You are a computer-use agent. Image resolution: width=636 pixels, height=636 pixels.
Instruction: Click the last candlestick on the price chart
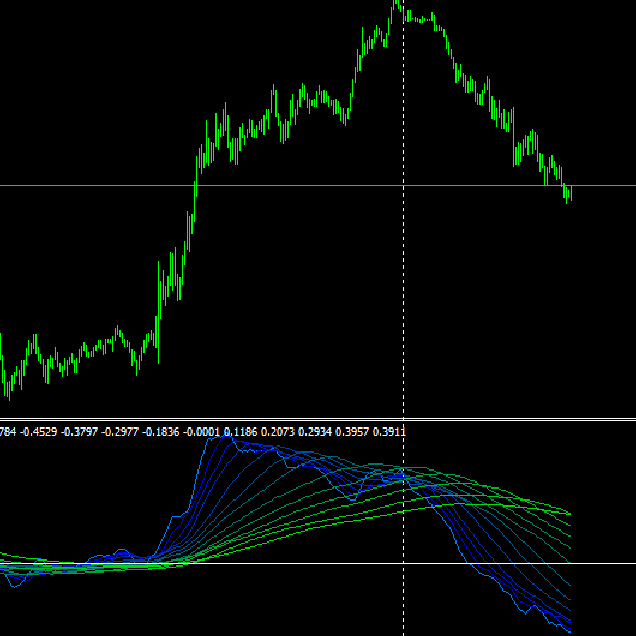[x=569, y=194]
